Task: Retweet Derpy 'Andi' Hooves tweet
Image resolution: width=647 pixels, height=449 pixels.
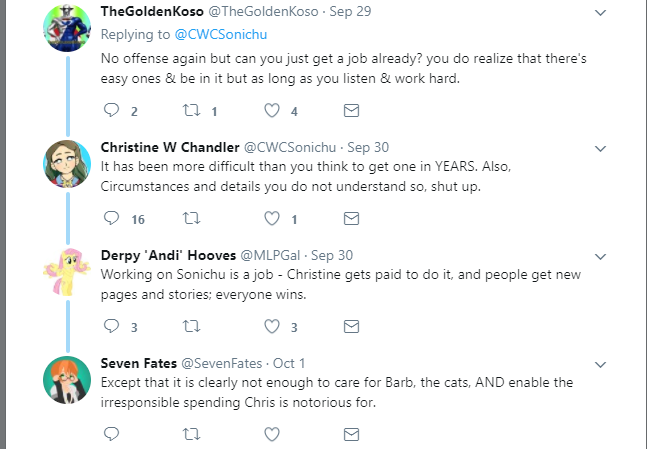Action: [x=191, y=326]
